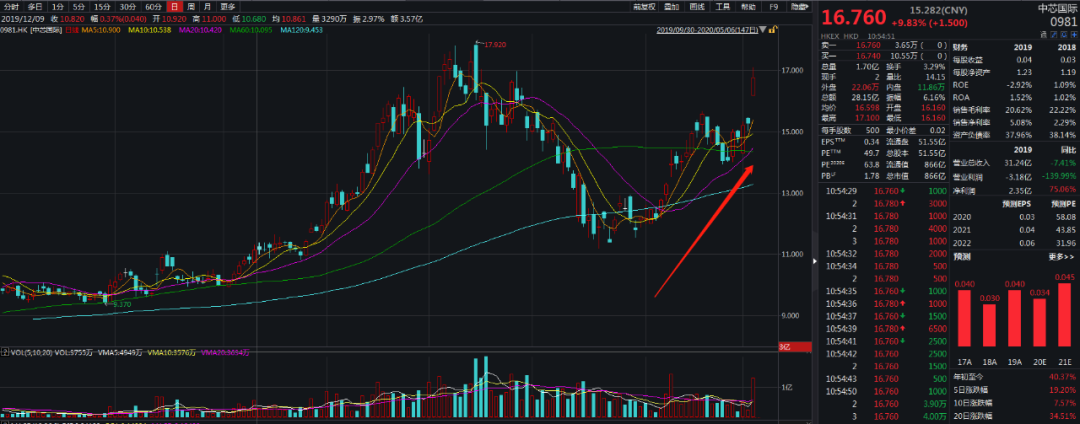Open the 画线 drawing tools

click(700, 6)
